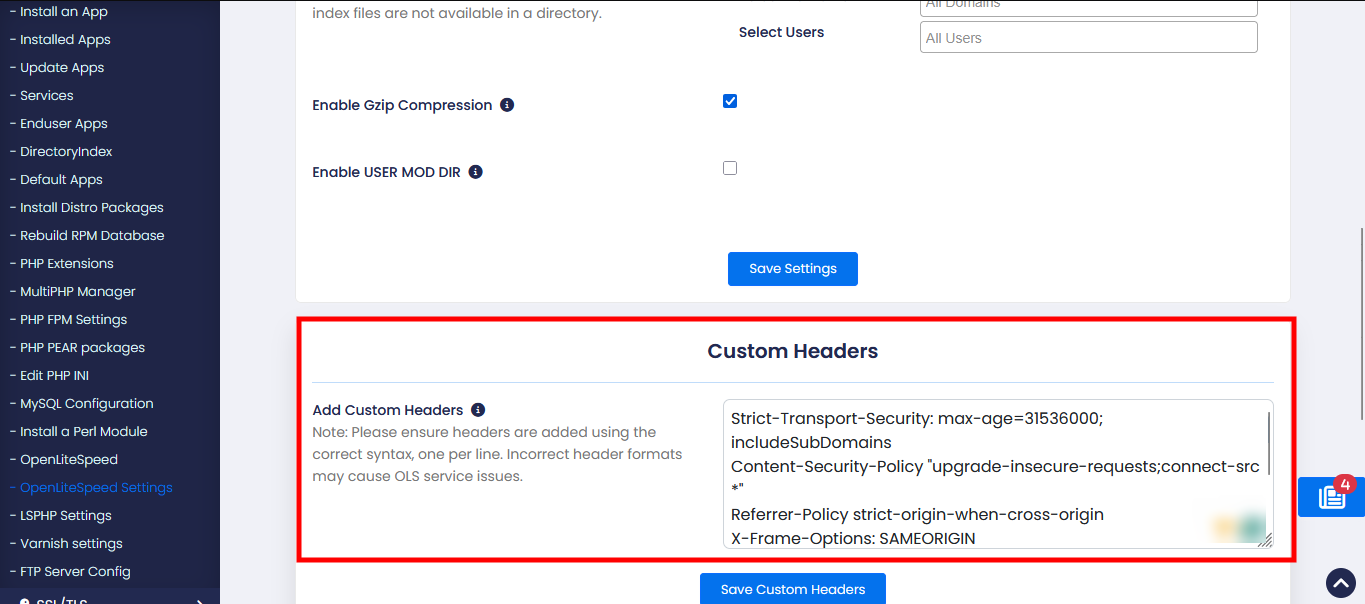
Task: Go to MultiPHP Manager in sidebar
Action: pyautogui.click(x=78, y=292)
